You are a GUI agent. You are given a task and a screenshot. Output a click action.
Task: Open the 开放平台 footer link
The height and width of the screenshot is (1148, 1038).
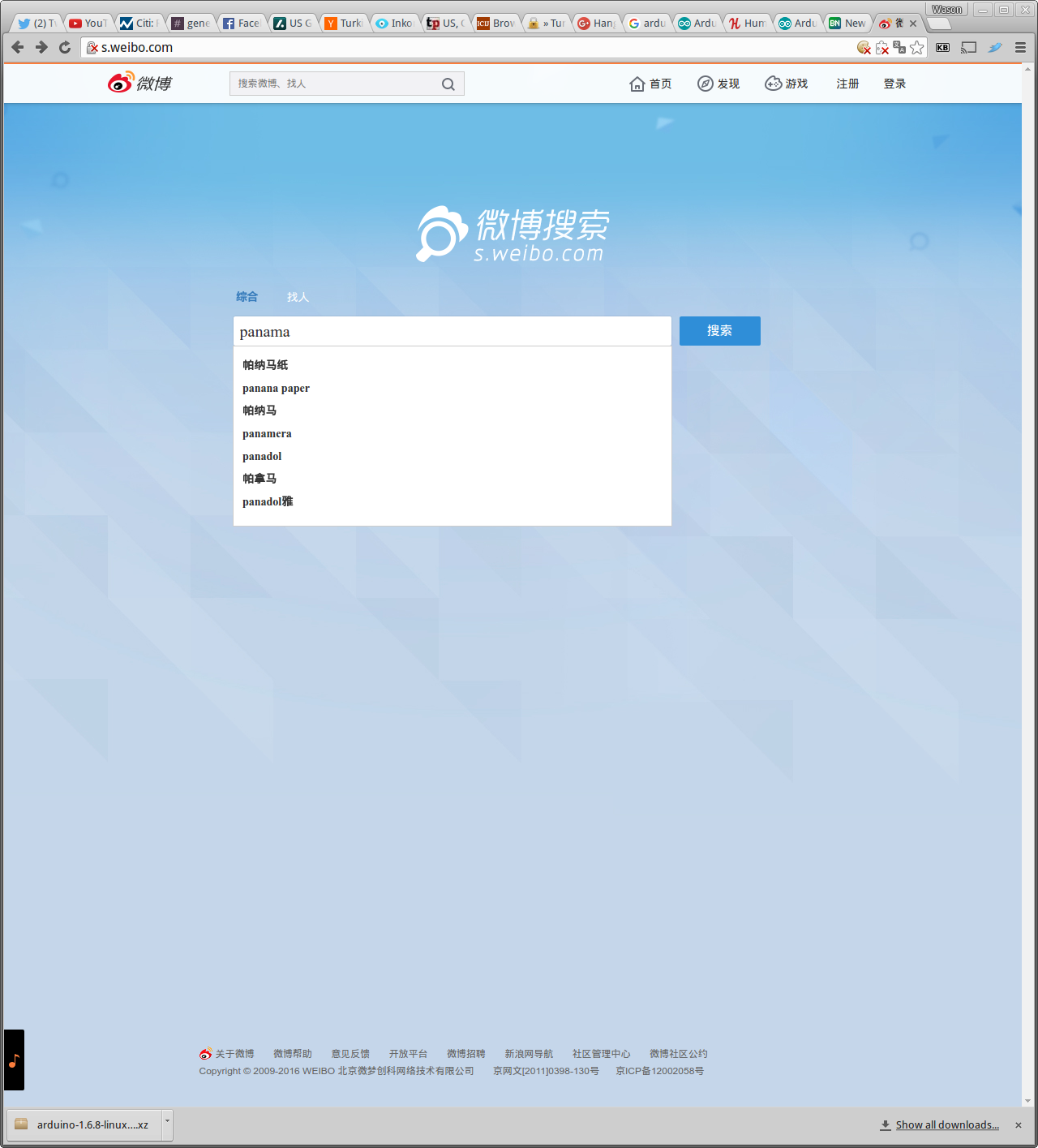[x=408, y=1054]
